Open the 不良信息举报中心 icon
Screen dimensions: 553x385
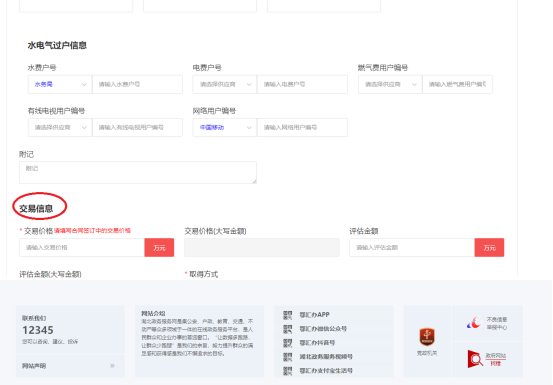473,323
